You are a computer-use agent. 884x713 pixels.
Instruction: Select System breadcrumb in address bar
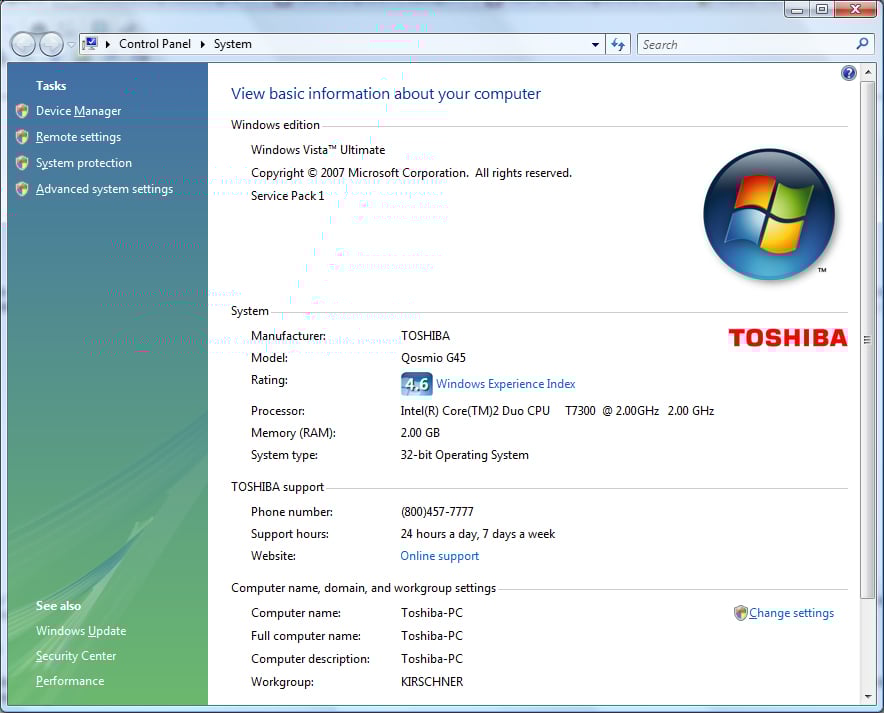pyautogui.click(x=232, y=44)
